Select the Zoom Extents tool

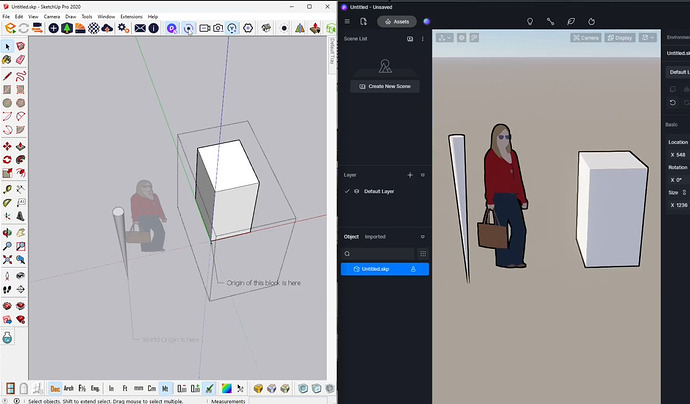tap(7, 260)
